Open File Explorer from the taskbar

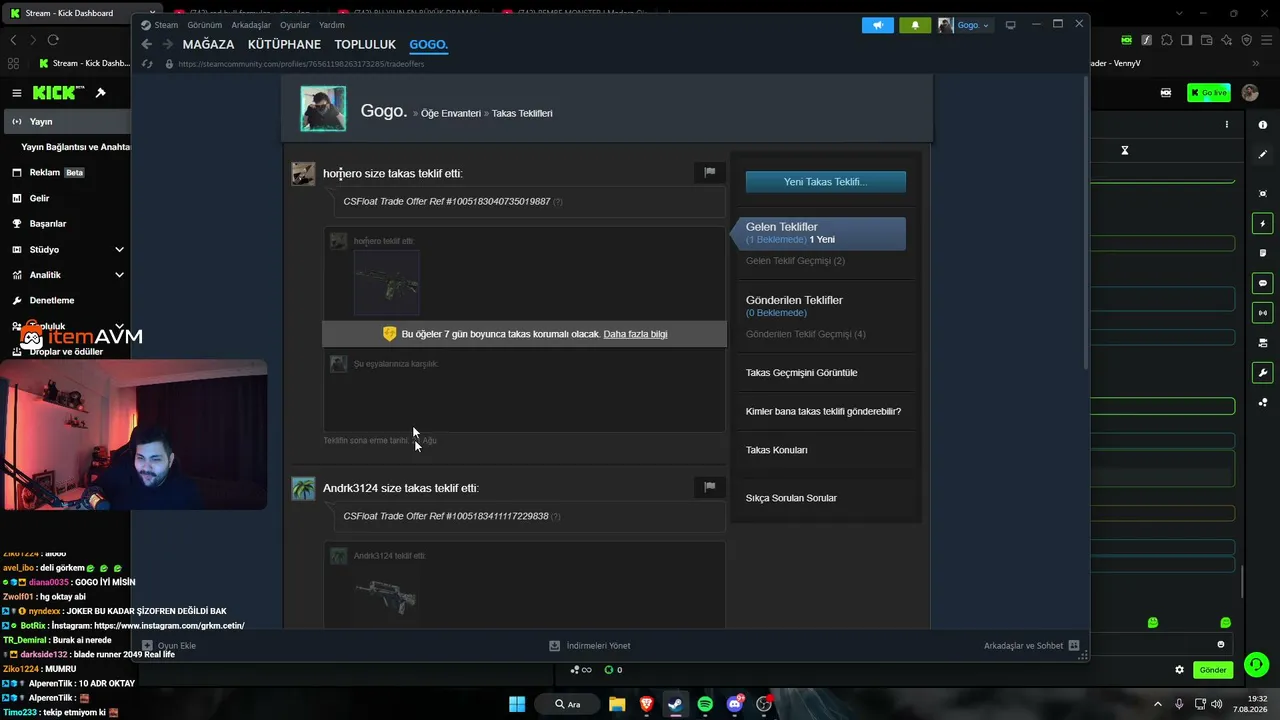tap(617, 704)
